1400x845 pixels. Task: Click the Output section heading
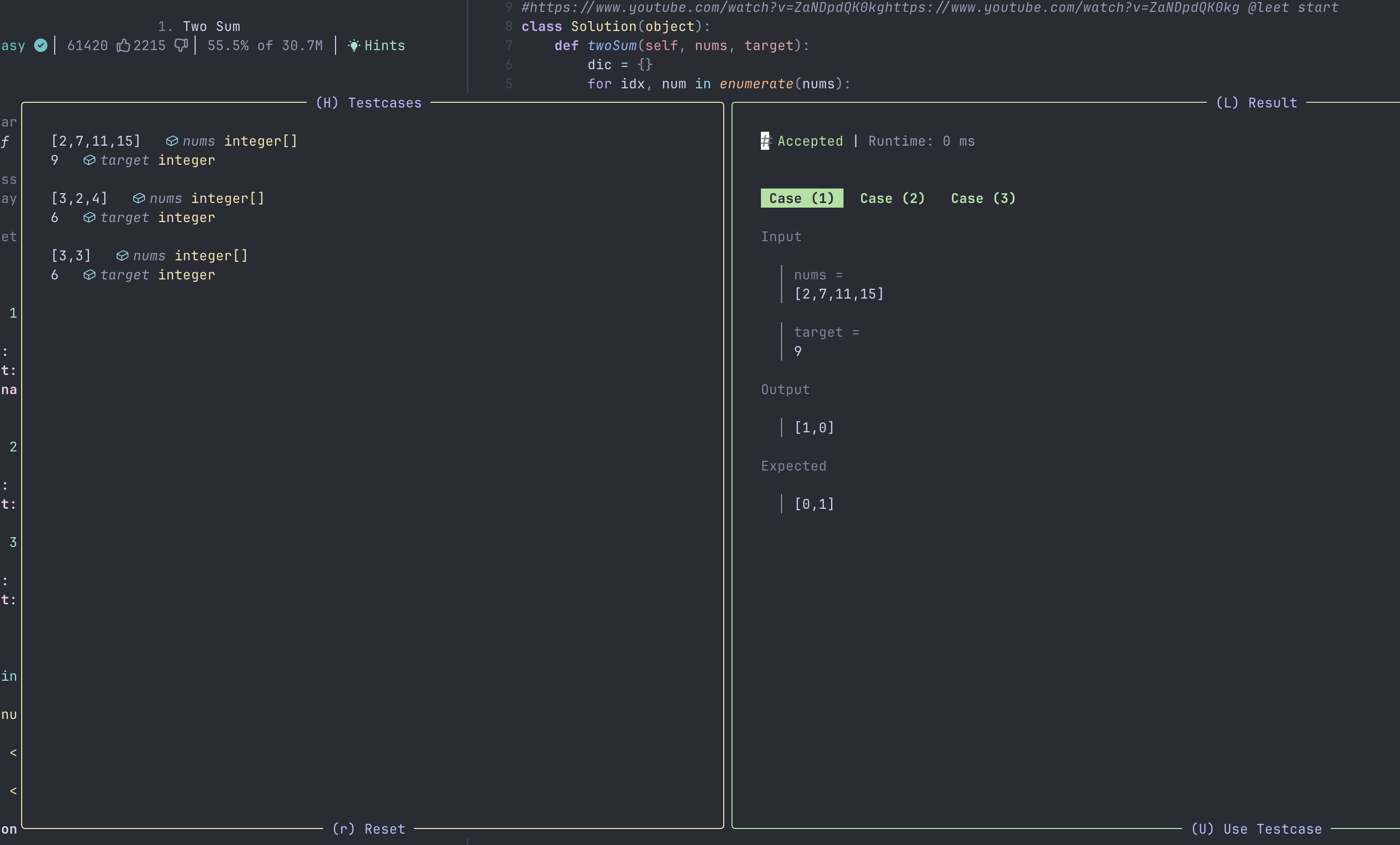(785, 389)
